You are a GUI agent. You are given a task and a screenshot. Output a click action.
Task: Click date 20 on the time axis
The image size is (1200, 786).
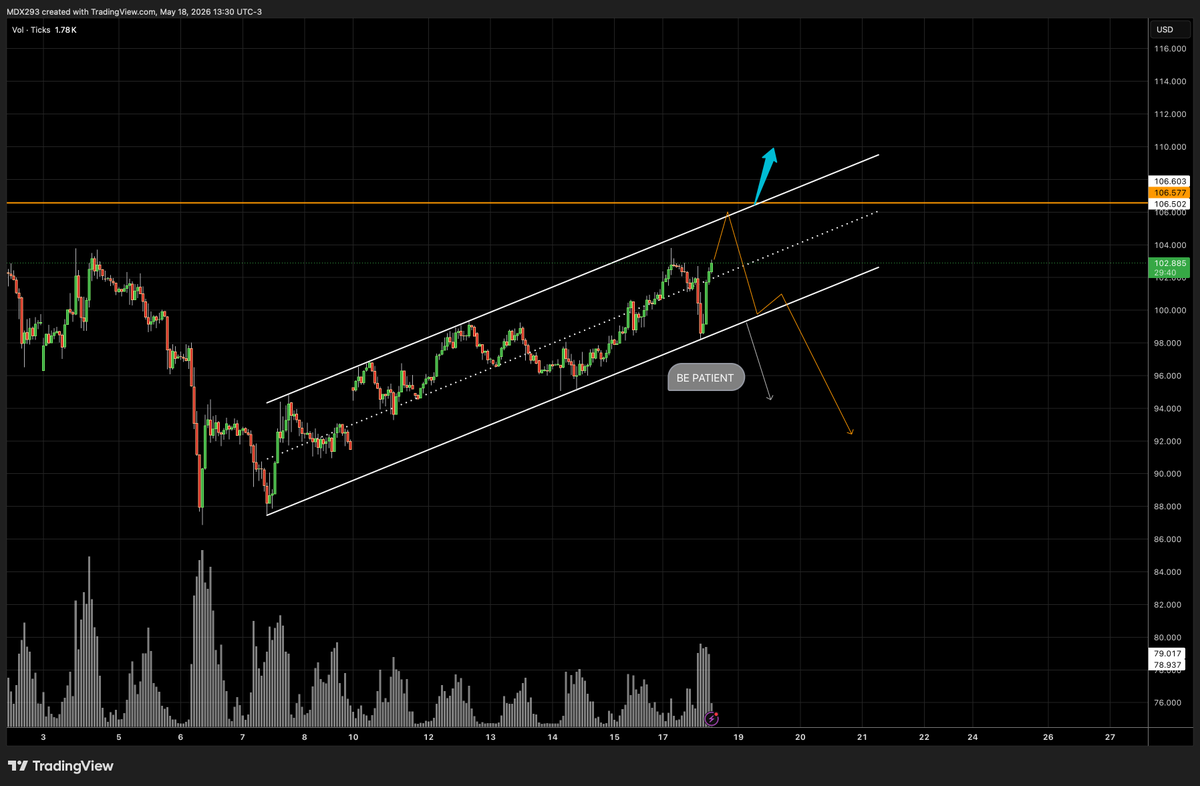click(800, 737)
